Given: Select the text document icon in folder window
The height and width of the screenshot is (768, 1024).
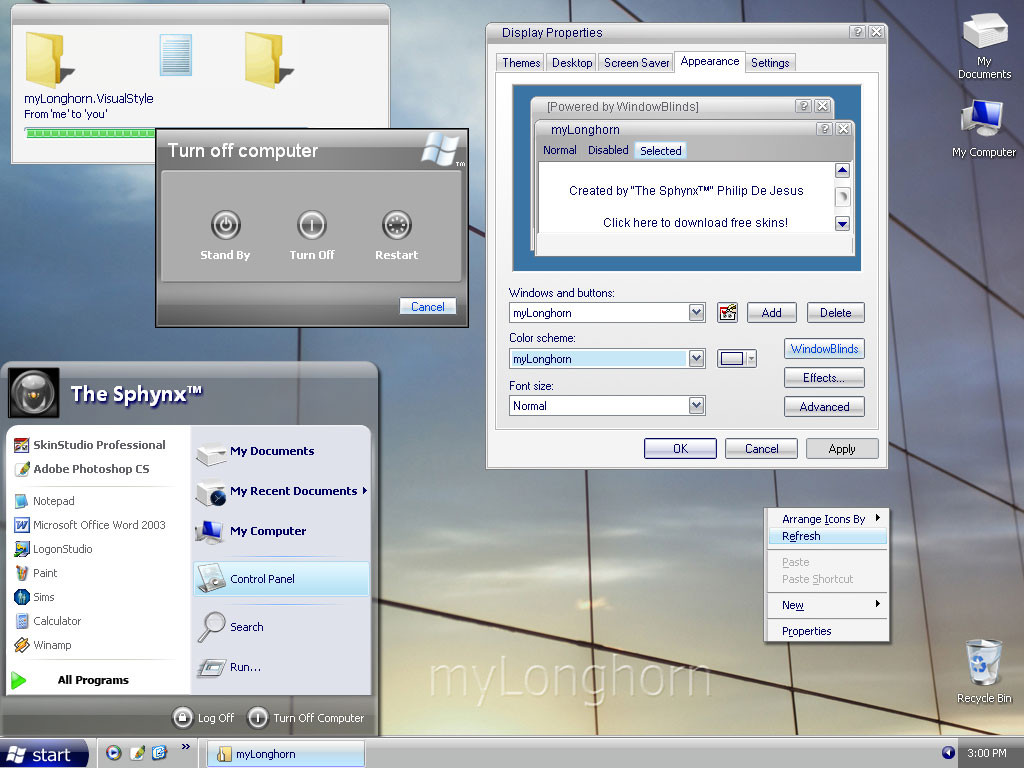Looking at the screenshot, I should pos(176,55).
